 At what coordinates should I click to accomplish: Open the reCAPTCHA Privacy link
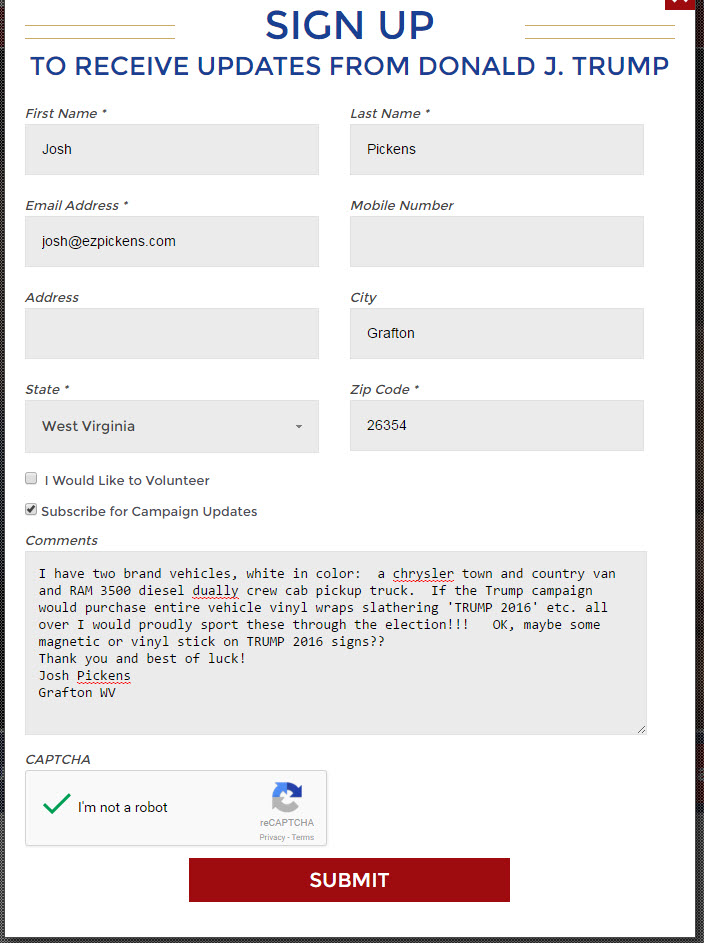(272, 837)
